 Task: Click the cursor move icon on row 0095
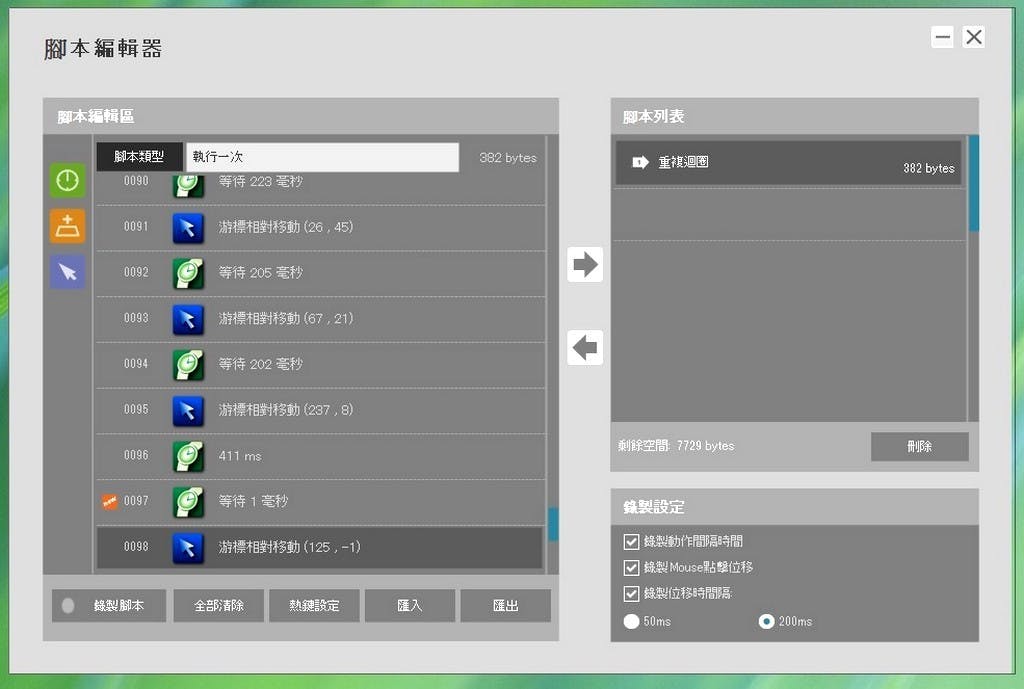(188, 411)
